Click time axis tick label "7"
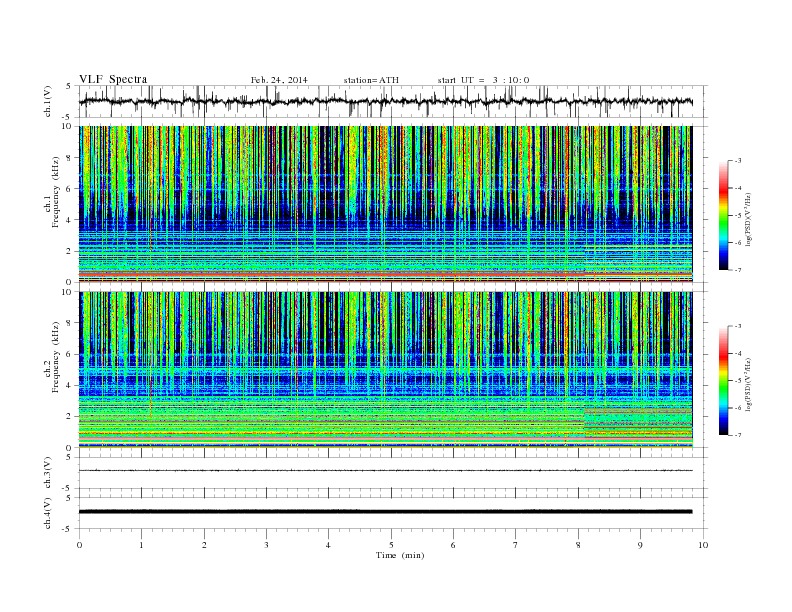Viewport: 792px width, 612px height. click(x=516, y=545)
